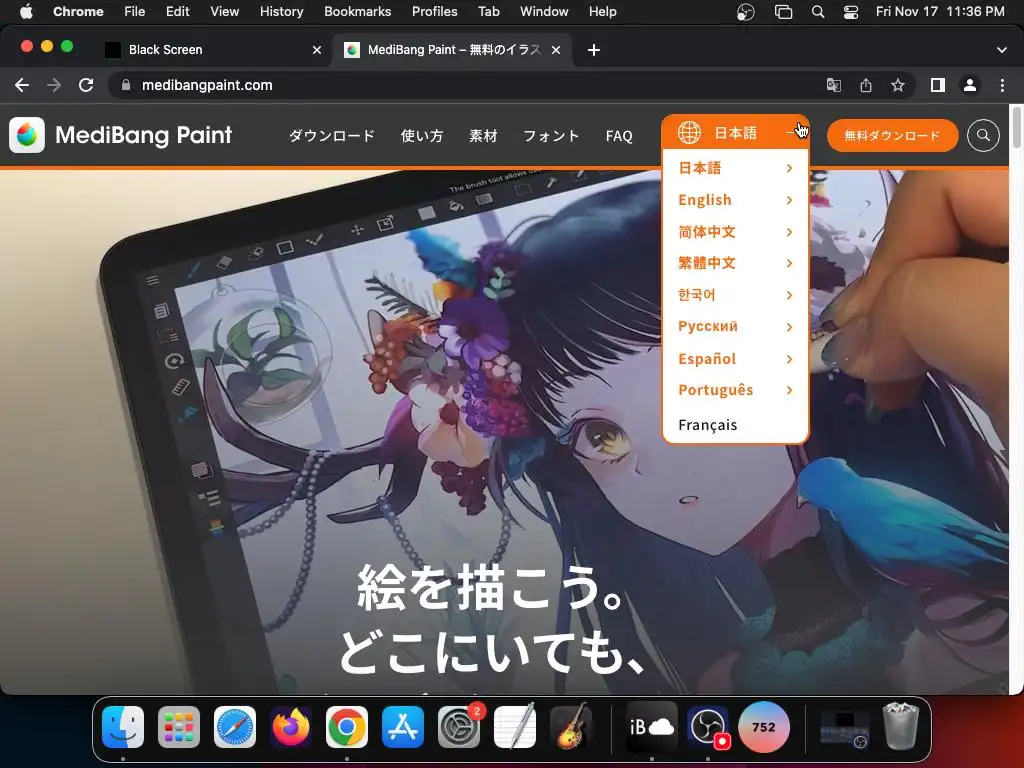
Task: Click the orange 無料ダウンロード button
Action: coord(892,136)
